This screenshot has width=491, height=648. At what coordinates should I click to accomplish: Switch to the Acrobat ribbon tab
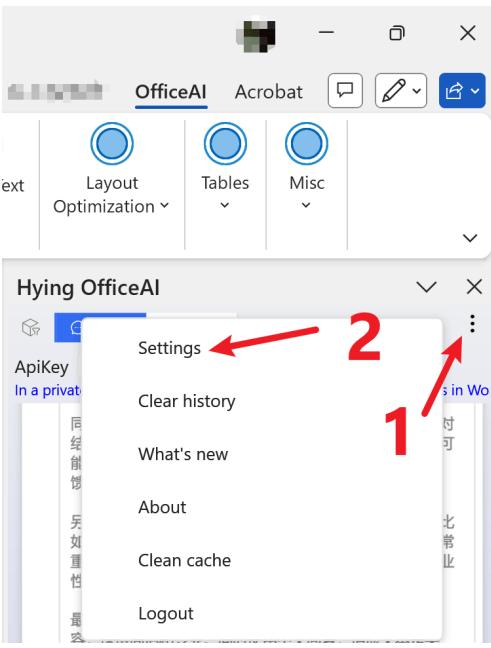point(269,92)
